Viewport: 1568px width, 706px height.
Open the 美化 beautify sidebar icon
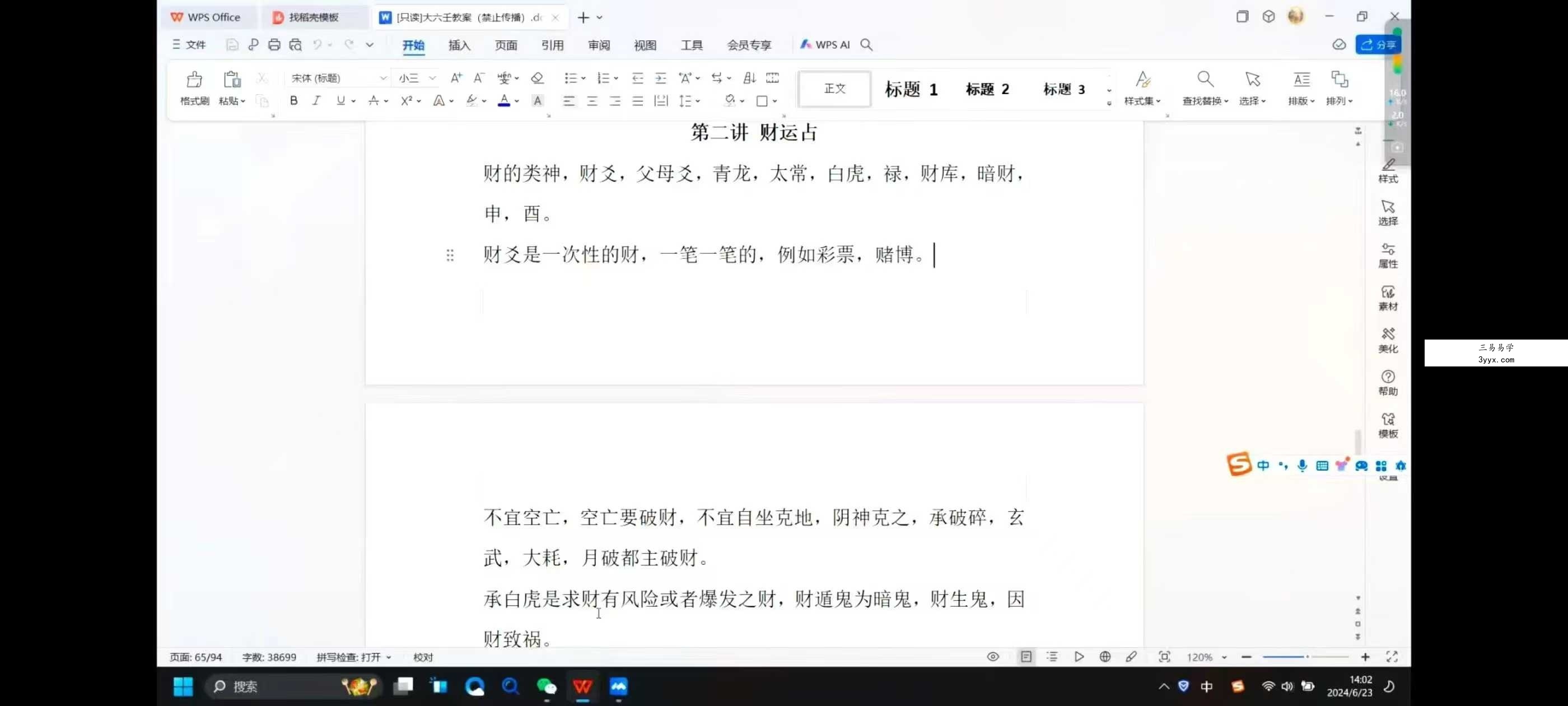1388,341
